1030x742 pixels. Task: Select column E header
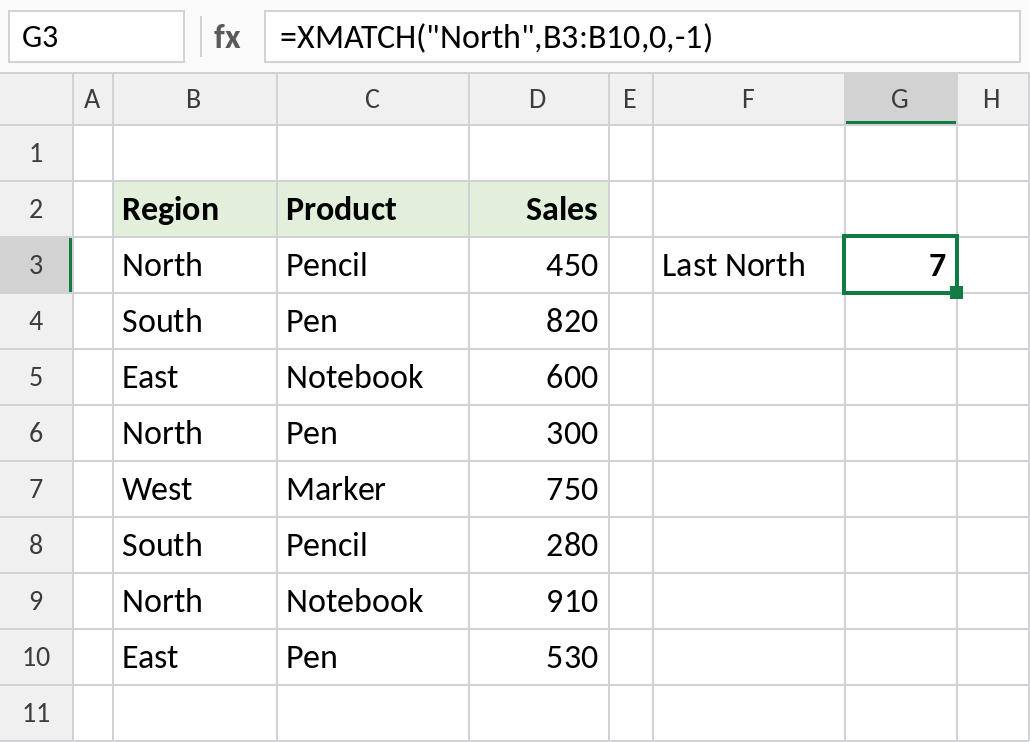pos(631,99)
